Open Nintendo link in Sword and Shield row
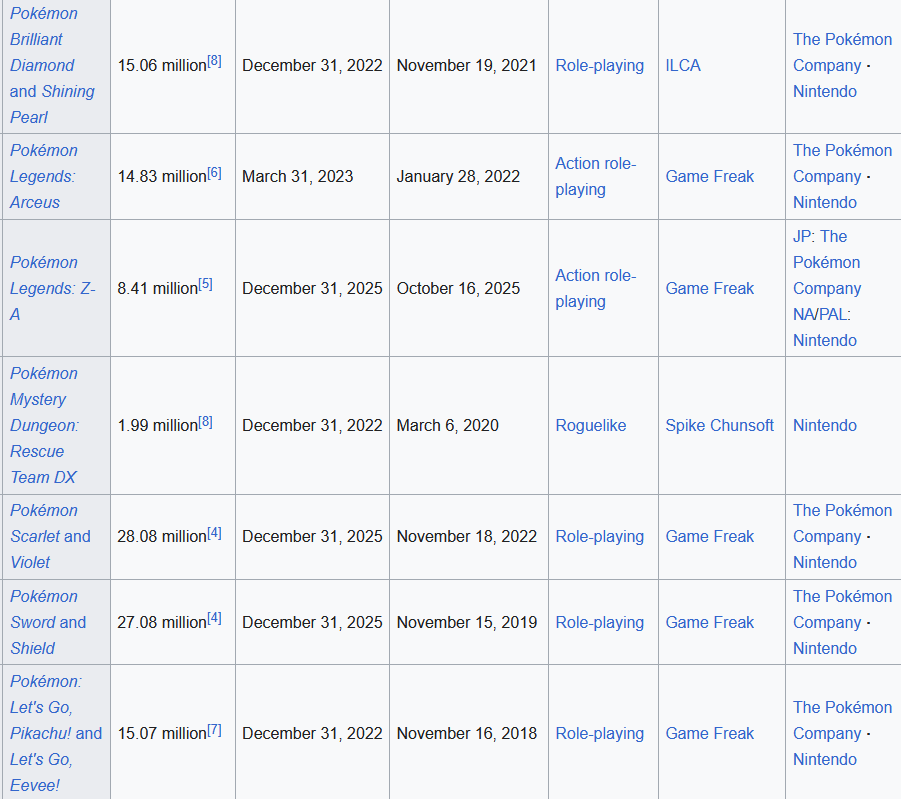The height and width of the screenshot is (799, 901). coord(825,648)
